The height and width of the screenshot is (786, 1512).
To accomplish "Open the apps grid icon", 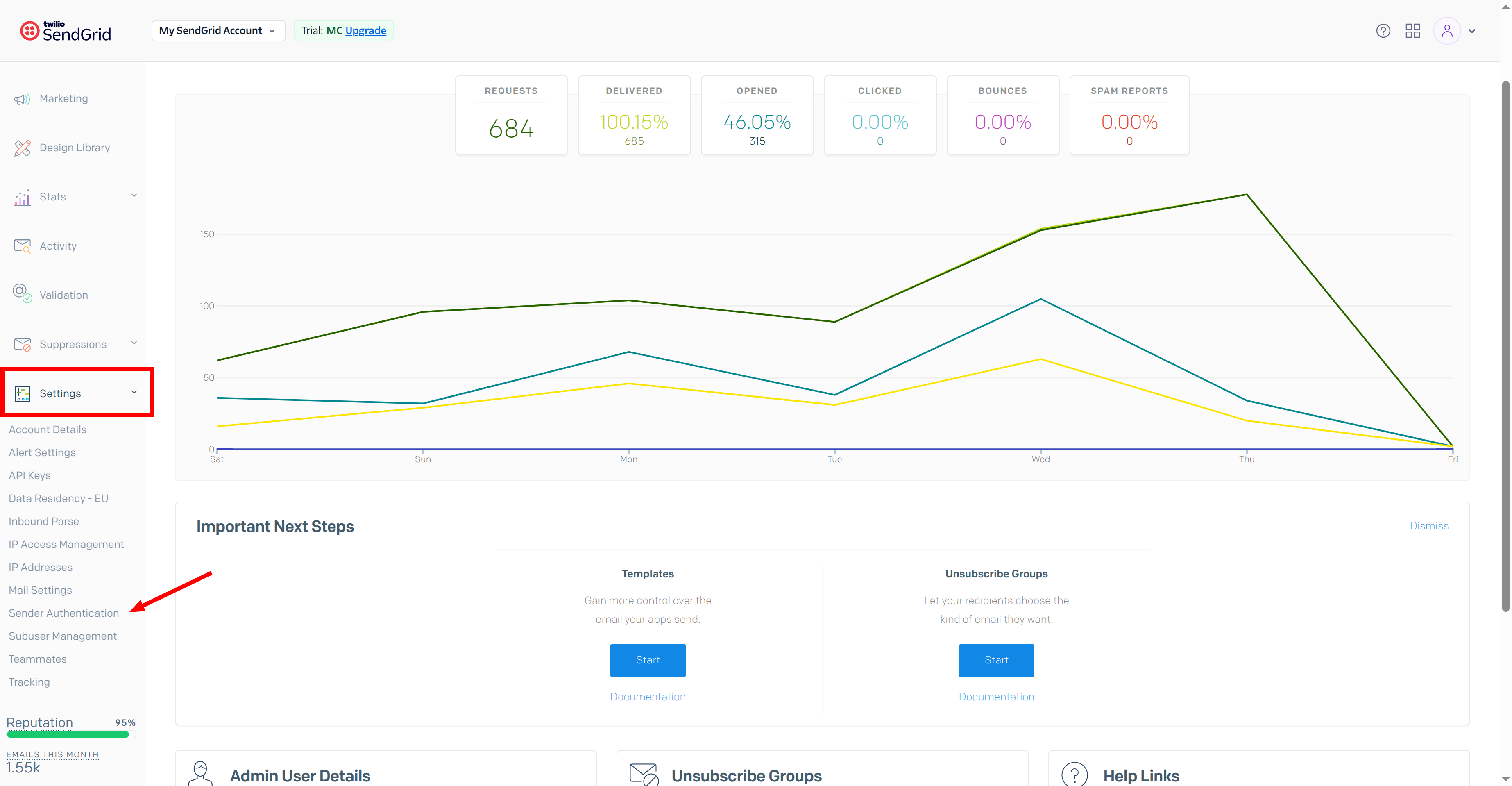I will (1412, 30).
